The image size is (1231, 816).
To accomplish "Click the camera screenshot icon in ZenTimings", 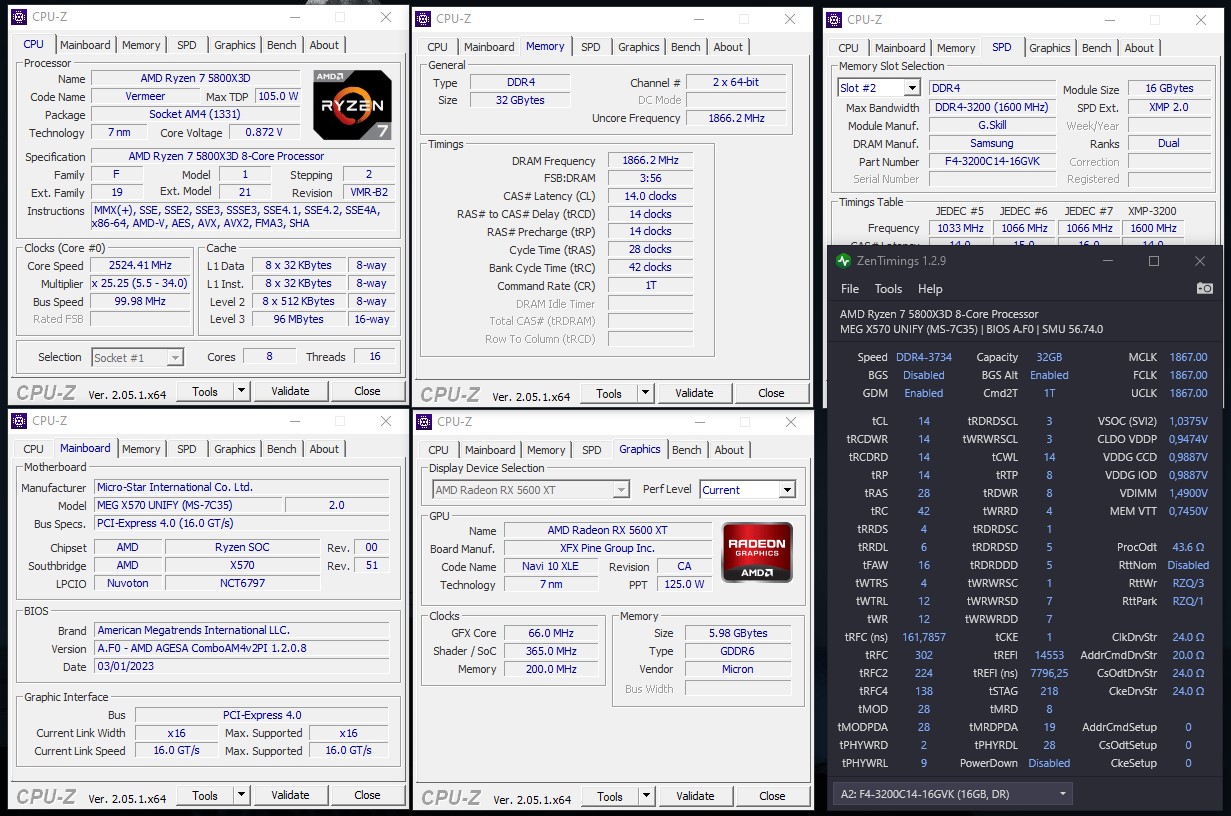I will [x=1203, y=288].
